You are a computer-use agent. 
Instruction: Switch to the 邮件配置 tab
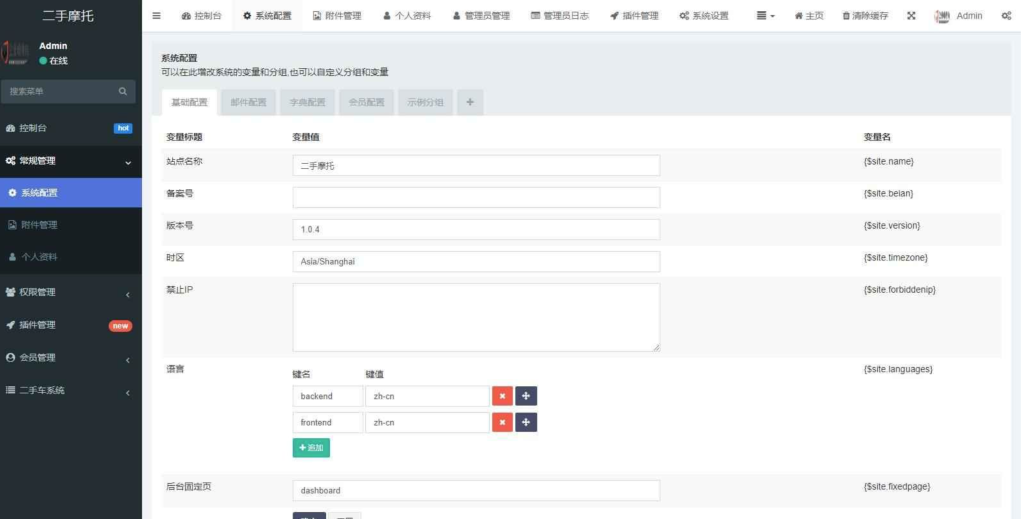[248, 102]
